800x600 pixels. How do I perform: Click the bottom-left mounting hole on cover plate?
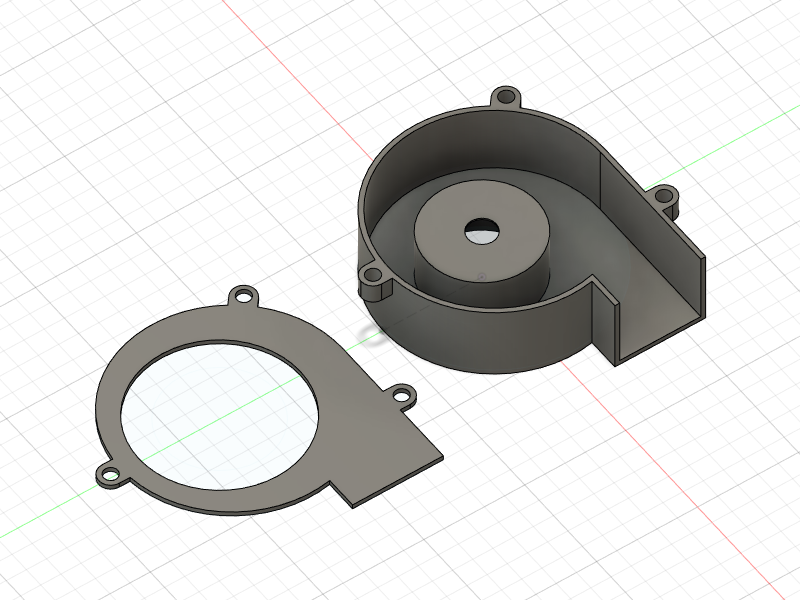coord(110,476)
